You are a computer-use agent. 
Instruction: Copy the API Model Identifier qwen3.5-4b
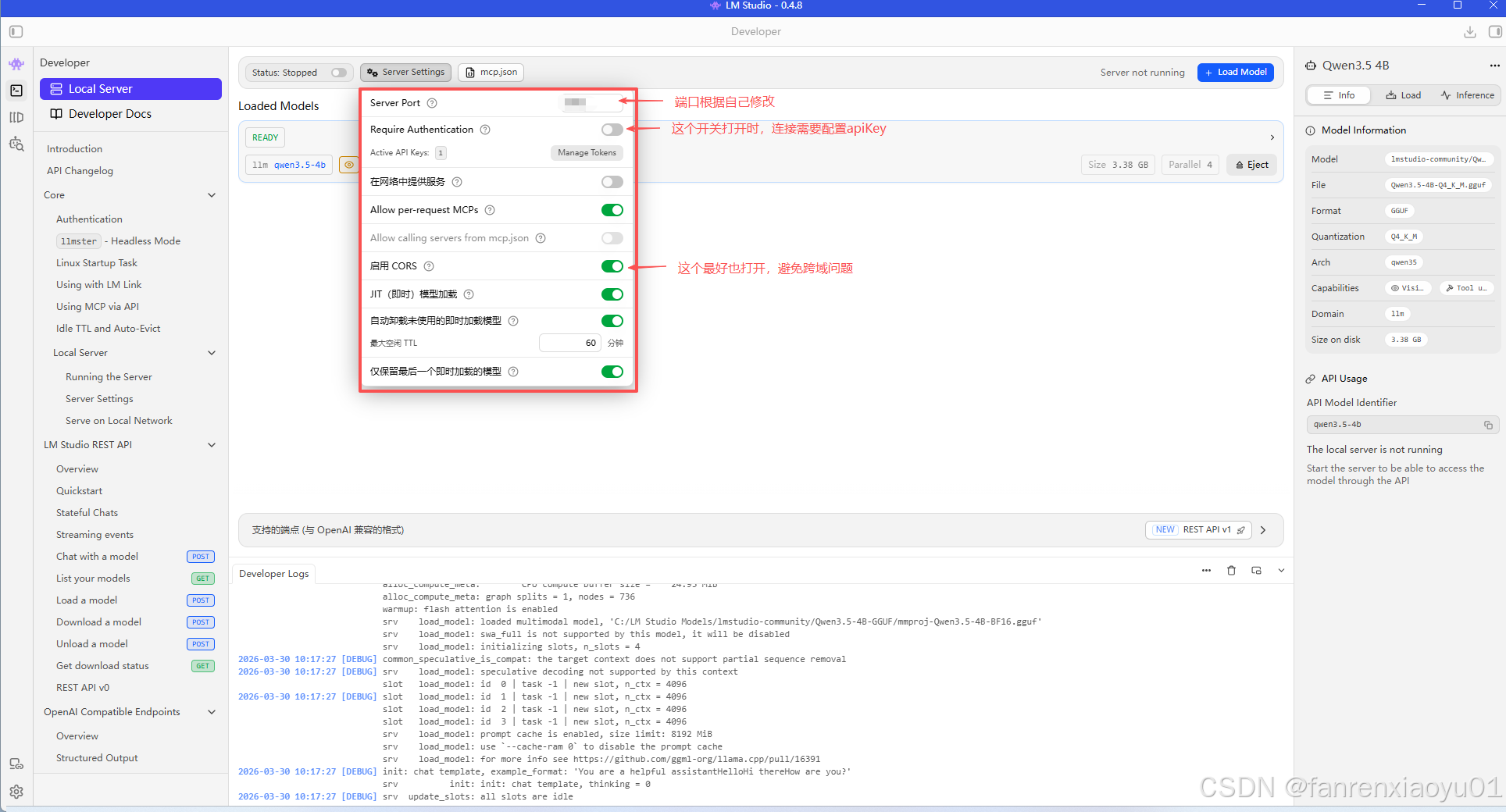[1488, 425]
